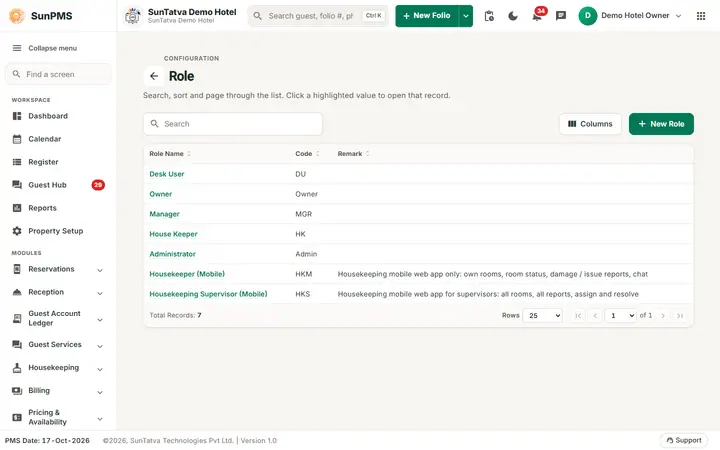Open the New Folio dropdown arrow
This screenshot has height=450, width=720.
point(466,16)
